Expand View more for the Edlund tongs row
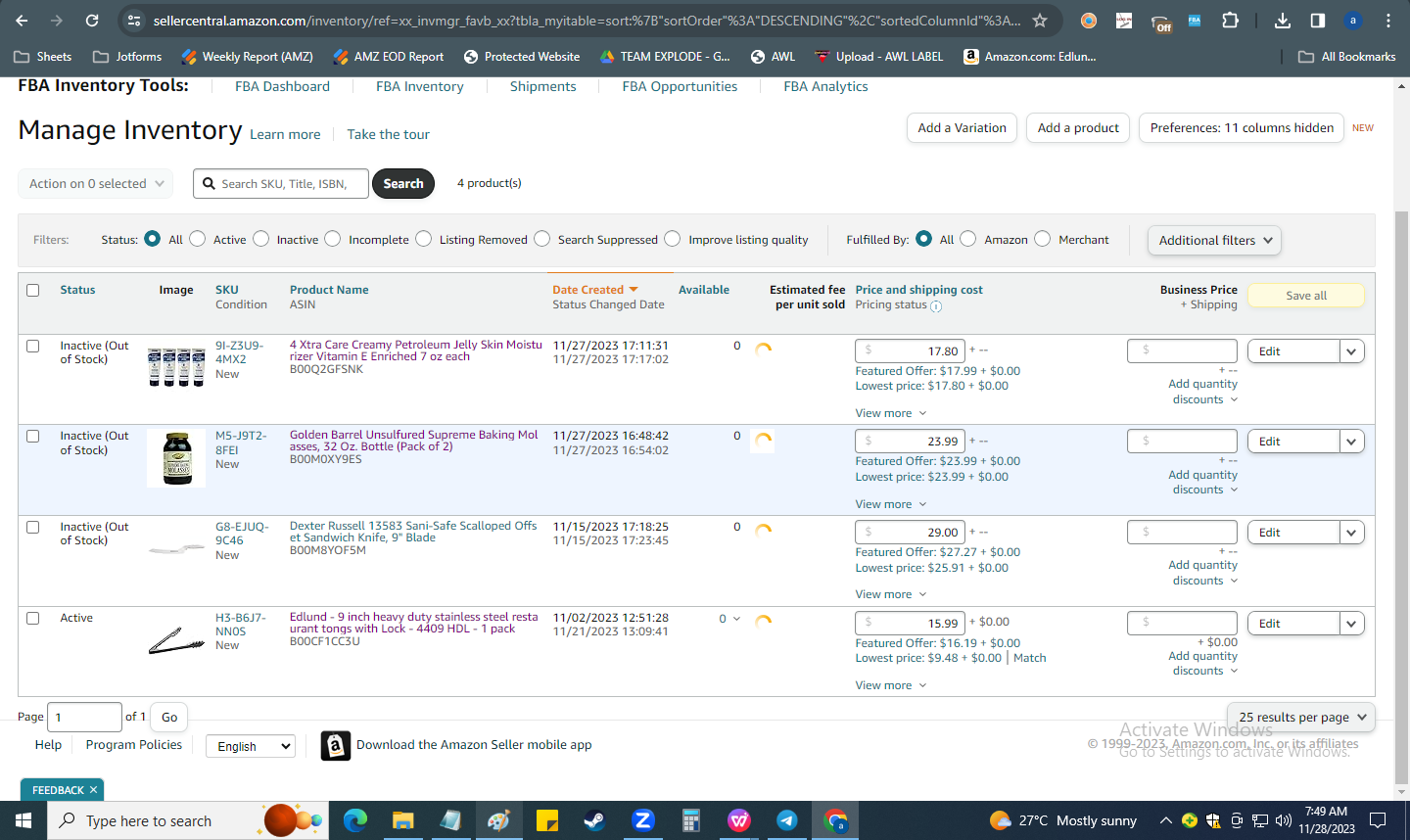The width and height of the screenshot is (1410, 840). pos(891,685)
